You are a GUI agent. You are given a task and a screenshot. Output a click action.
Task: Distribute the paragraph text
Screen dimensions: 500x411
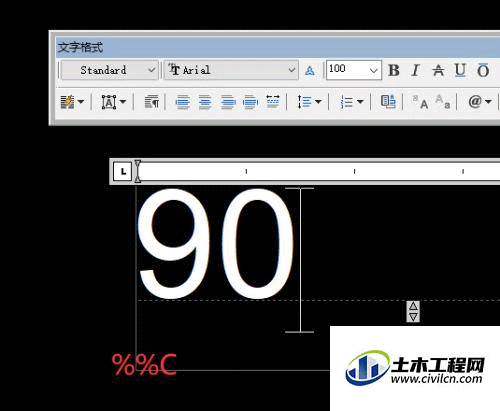click(x=273, y=101)
